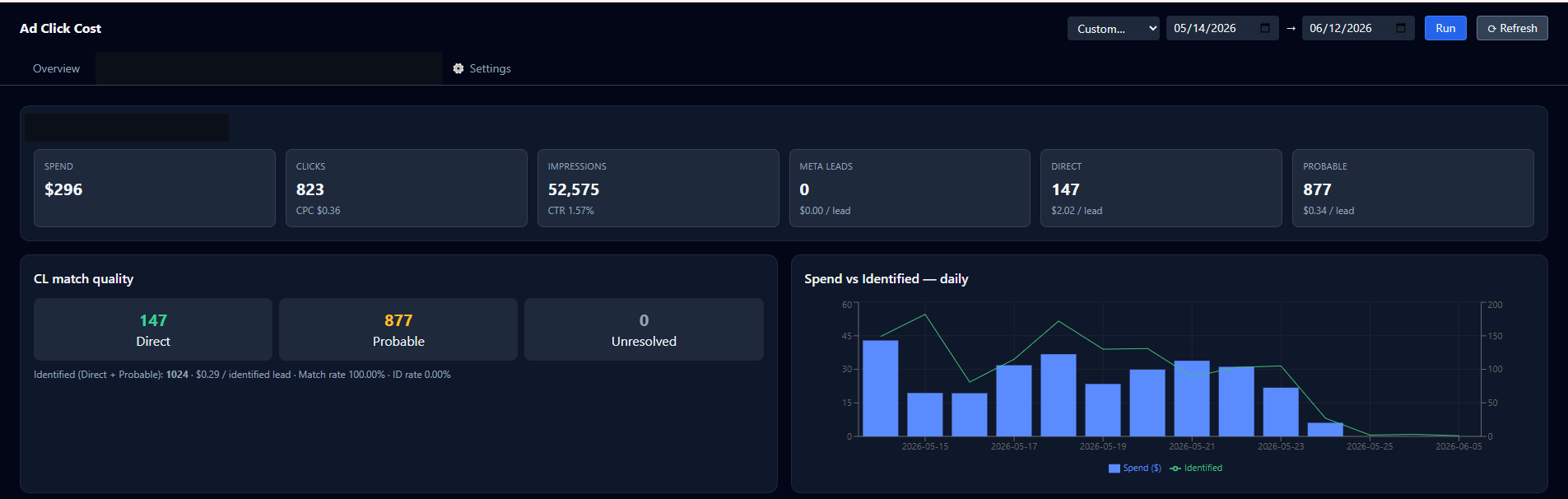The image size is (1568, 499).
Task: Click the CTR 1.57% text
Action: (x=570, y=211)
